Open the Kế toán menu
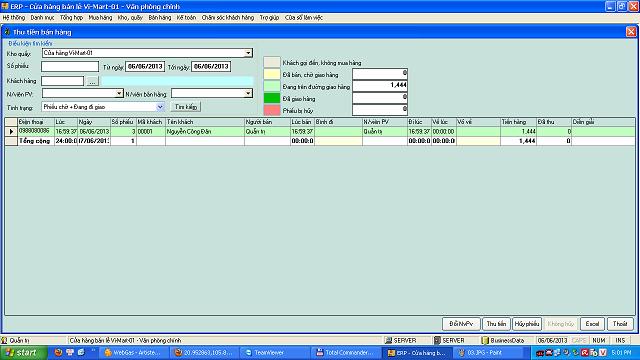The image size is (640, 360). pos(186,18)
